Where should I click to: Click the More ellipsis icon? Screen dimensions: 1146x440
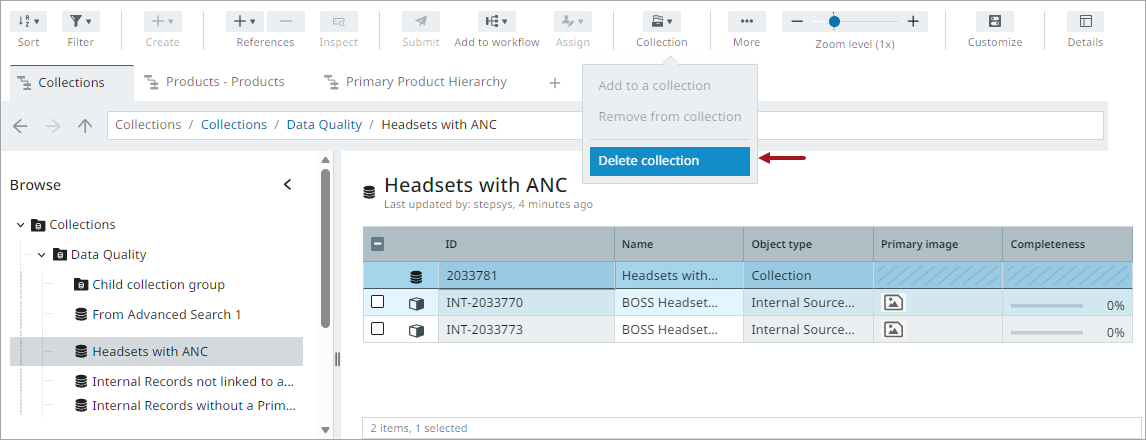pos(746,21)
